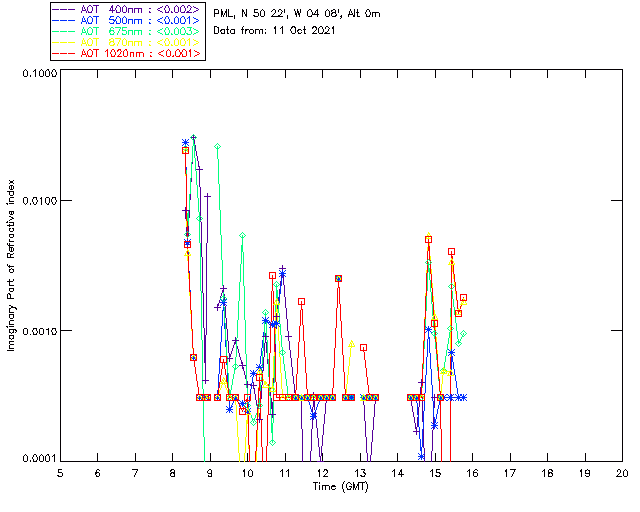Click the x-axis tick label 6
The width and height of the screenshot is (640, 512).
98,473
